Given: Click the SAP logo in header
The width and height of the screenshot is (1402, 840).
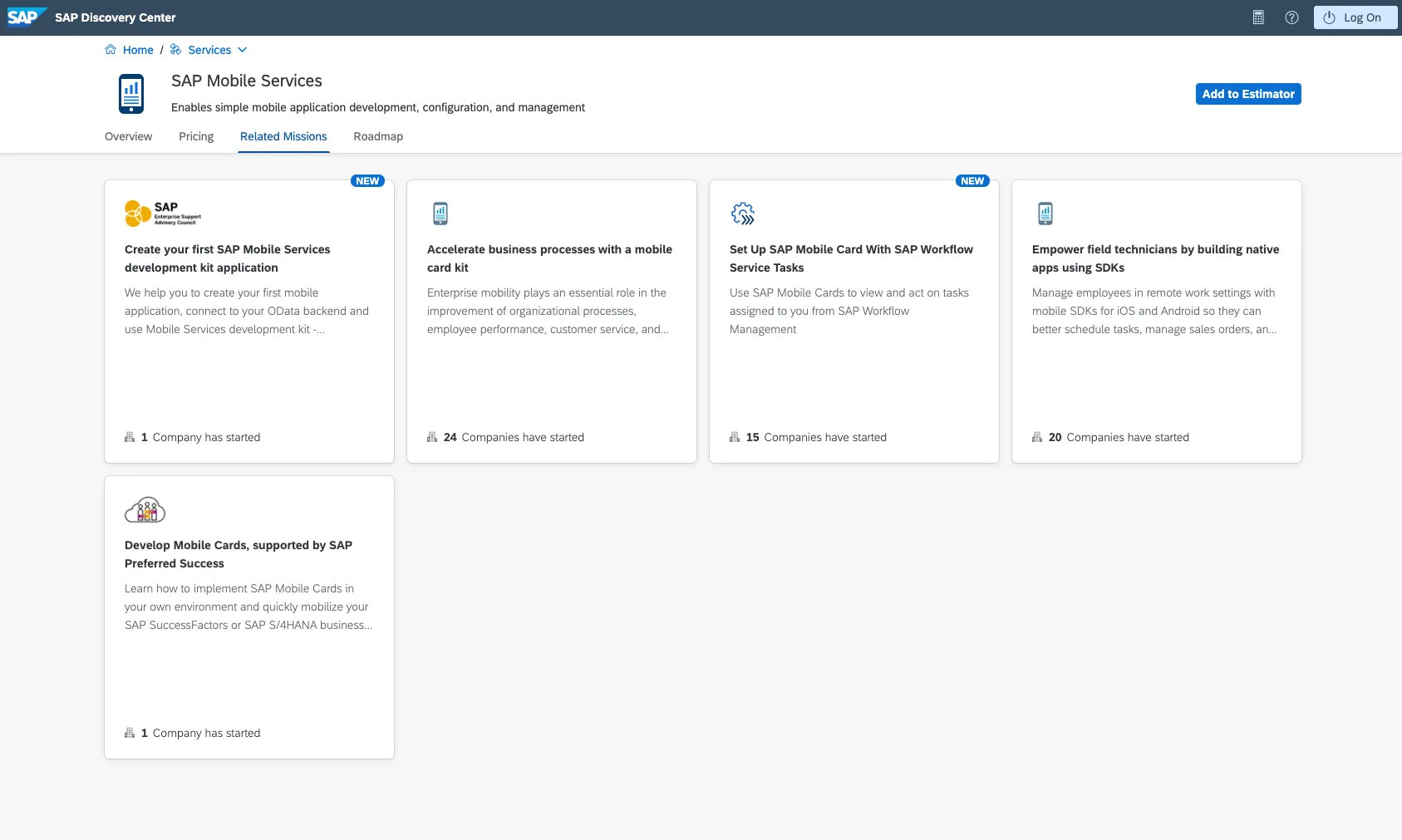Looking at the screenshot, I should click(25, 17).
